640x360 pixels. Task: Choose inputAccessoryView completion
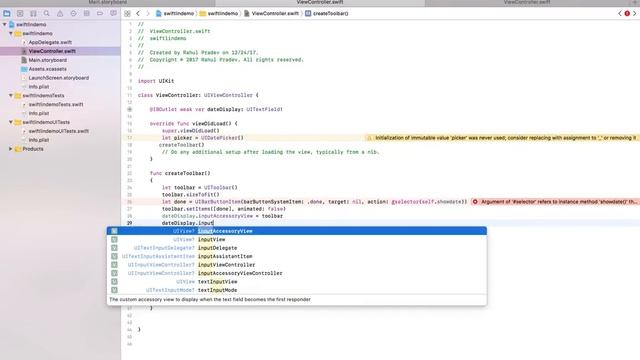click(297, 231)
